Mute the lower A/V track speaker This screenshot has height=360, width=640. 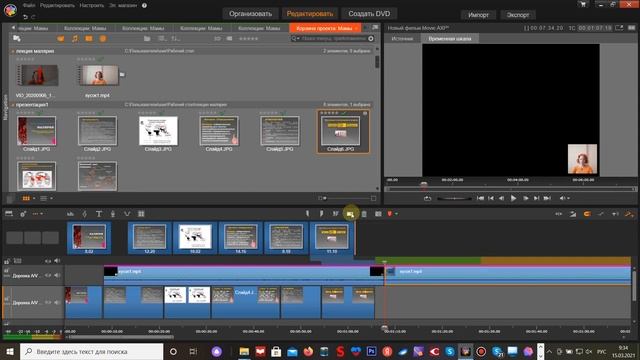tap(57, 302)
